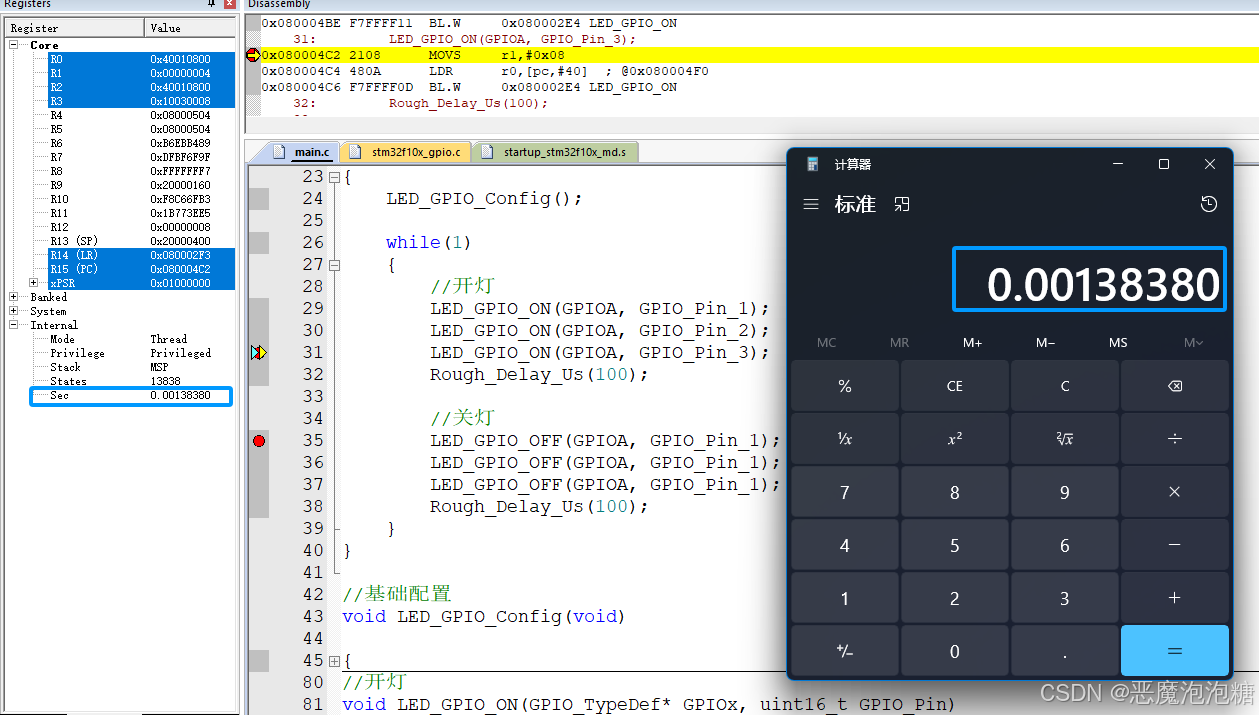1259x715 pixels.
Task: Click the Rough_Delay_Us(100) call on line 32
Action: [539, 375]
